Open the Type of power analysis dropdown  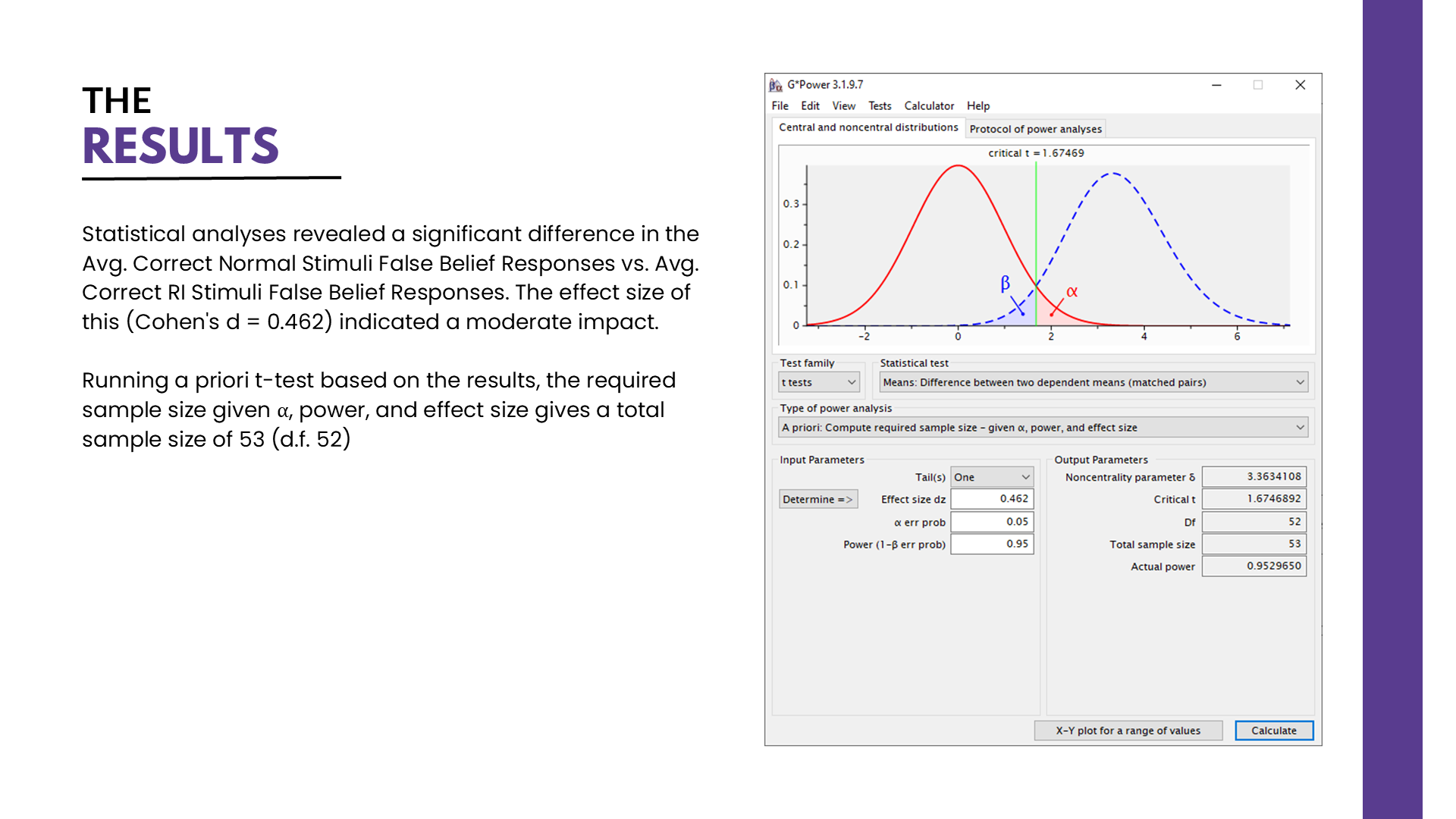[x=1043, y=428]
